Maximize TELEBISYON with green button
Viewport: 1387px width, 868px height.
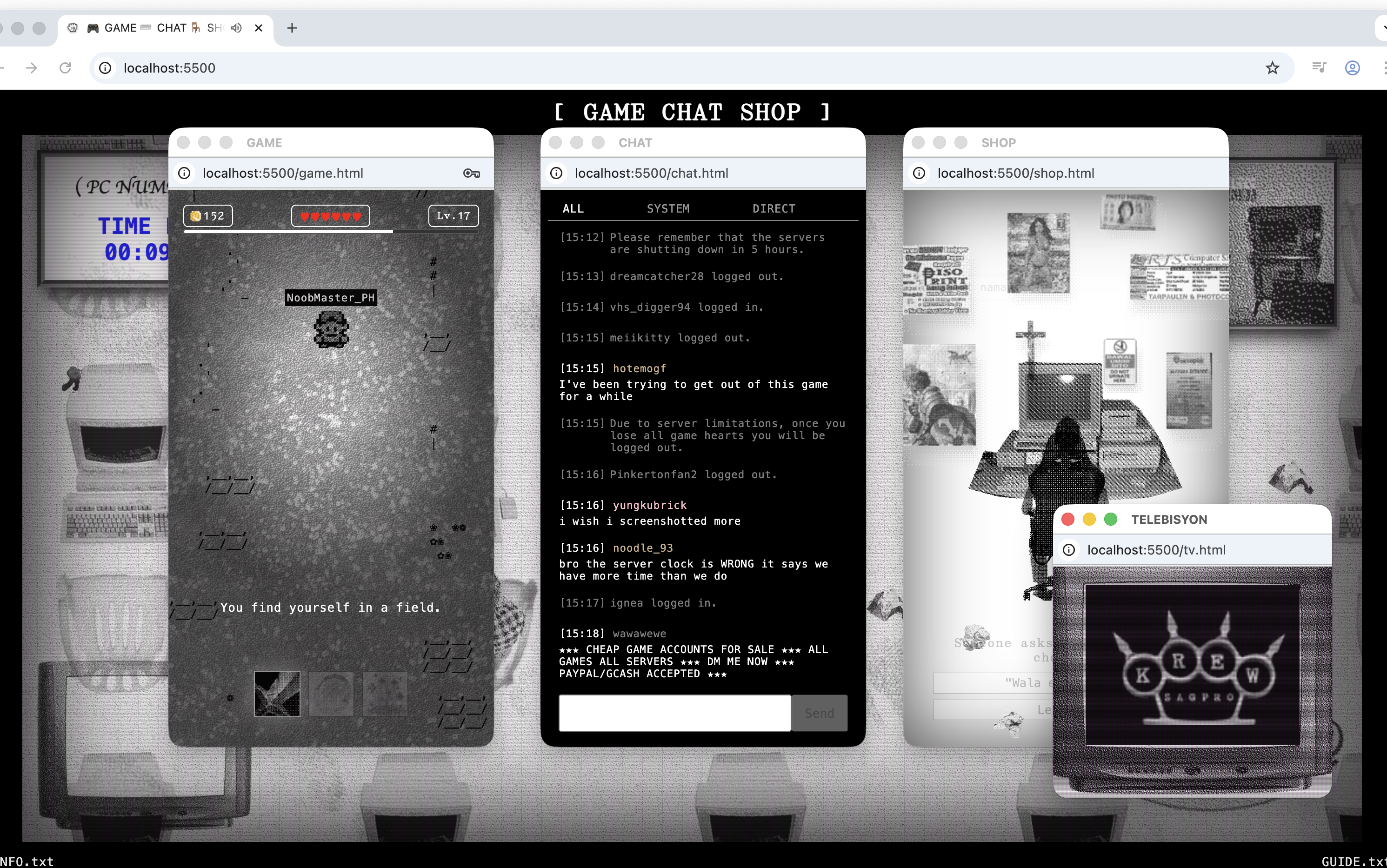point(1110,519)
